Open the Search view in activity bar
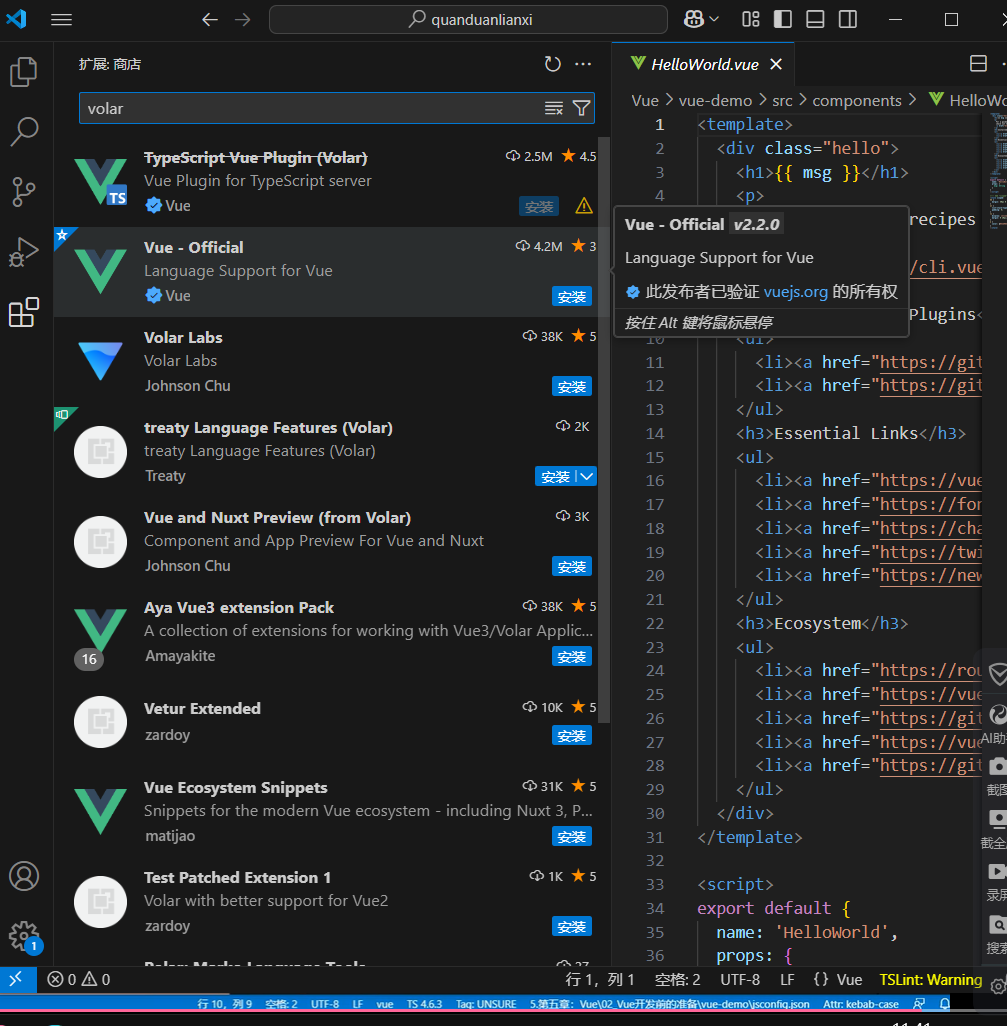Screen dimensions: 1007x1026 coord(24,132)
